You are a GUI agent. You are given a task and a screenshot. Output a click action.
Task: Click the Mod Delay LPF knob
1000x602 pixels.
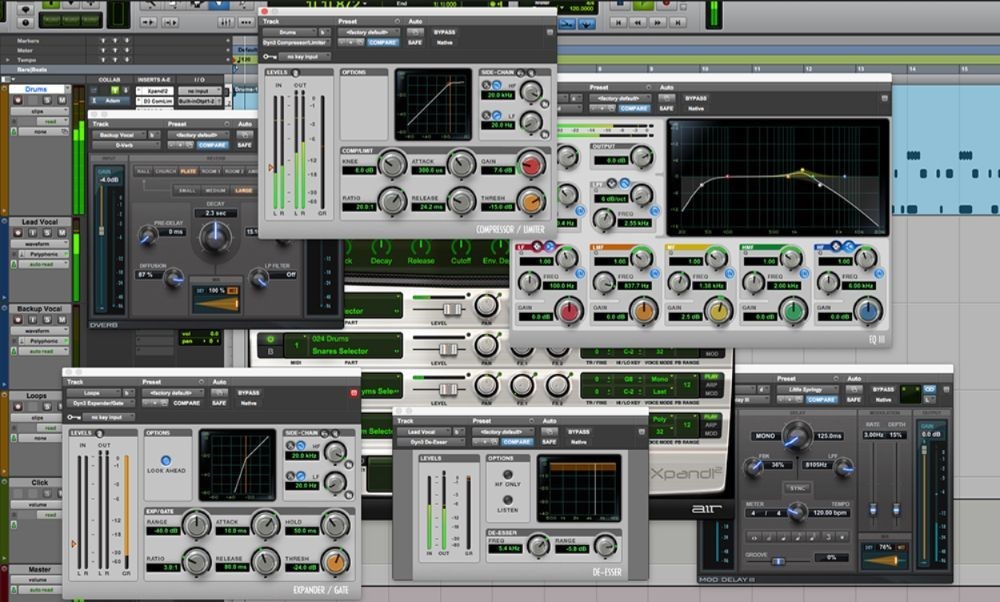(x=843, y=467)
